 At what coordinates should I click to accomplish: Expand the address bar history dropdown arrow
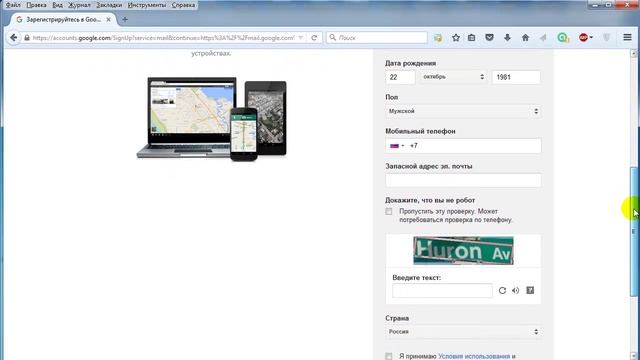tap(301, 38)
